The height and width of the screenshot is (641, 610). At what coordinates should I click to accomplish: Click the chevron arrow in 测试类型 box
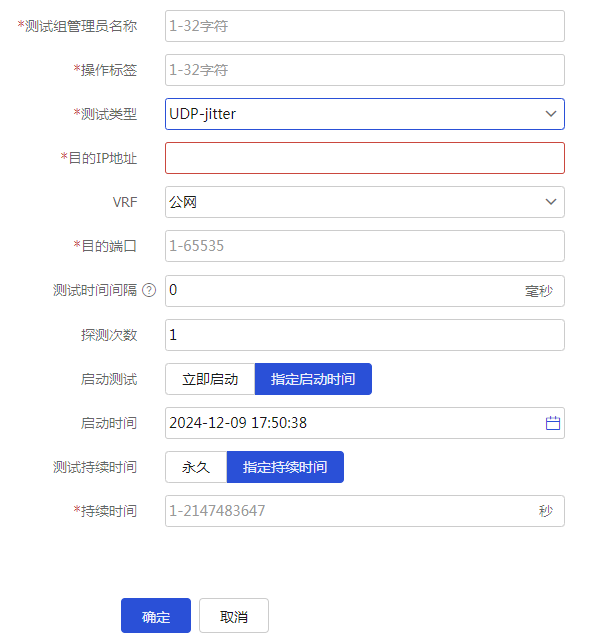(551, 114)
